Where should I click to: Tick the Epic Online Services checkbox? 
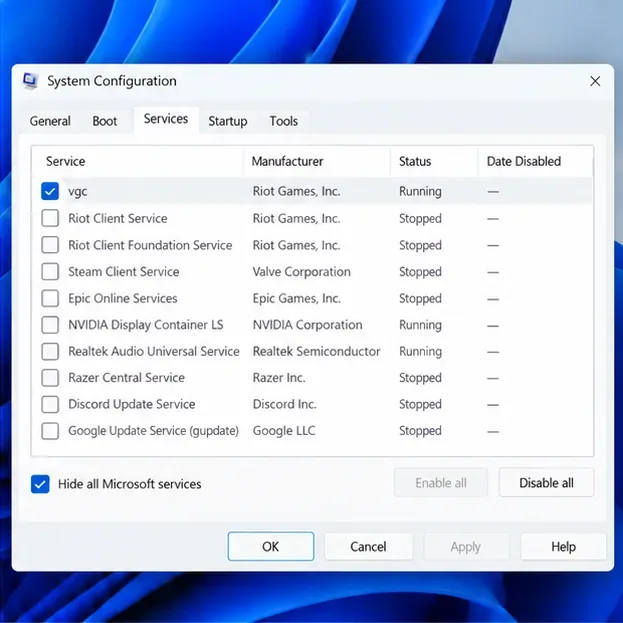50,298
